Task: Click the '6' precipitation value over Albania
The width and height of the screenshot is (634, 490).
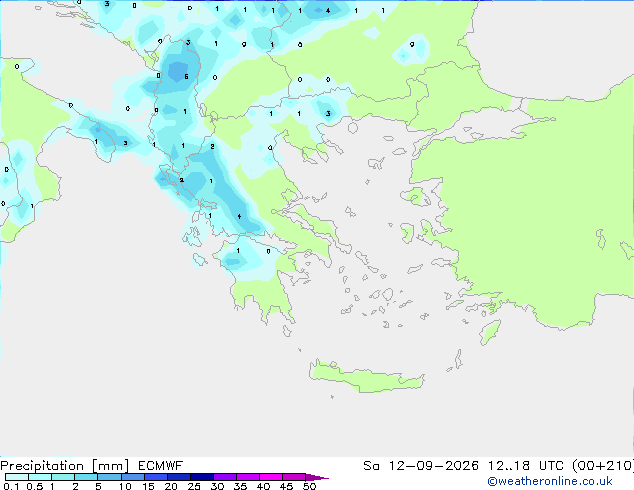Action: coord(186,76)
